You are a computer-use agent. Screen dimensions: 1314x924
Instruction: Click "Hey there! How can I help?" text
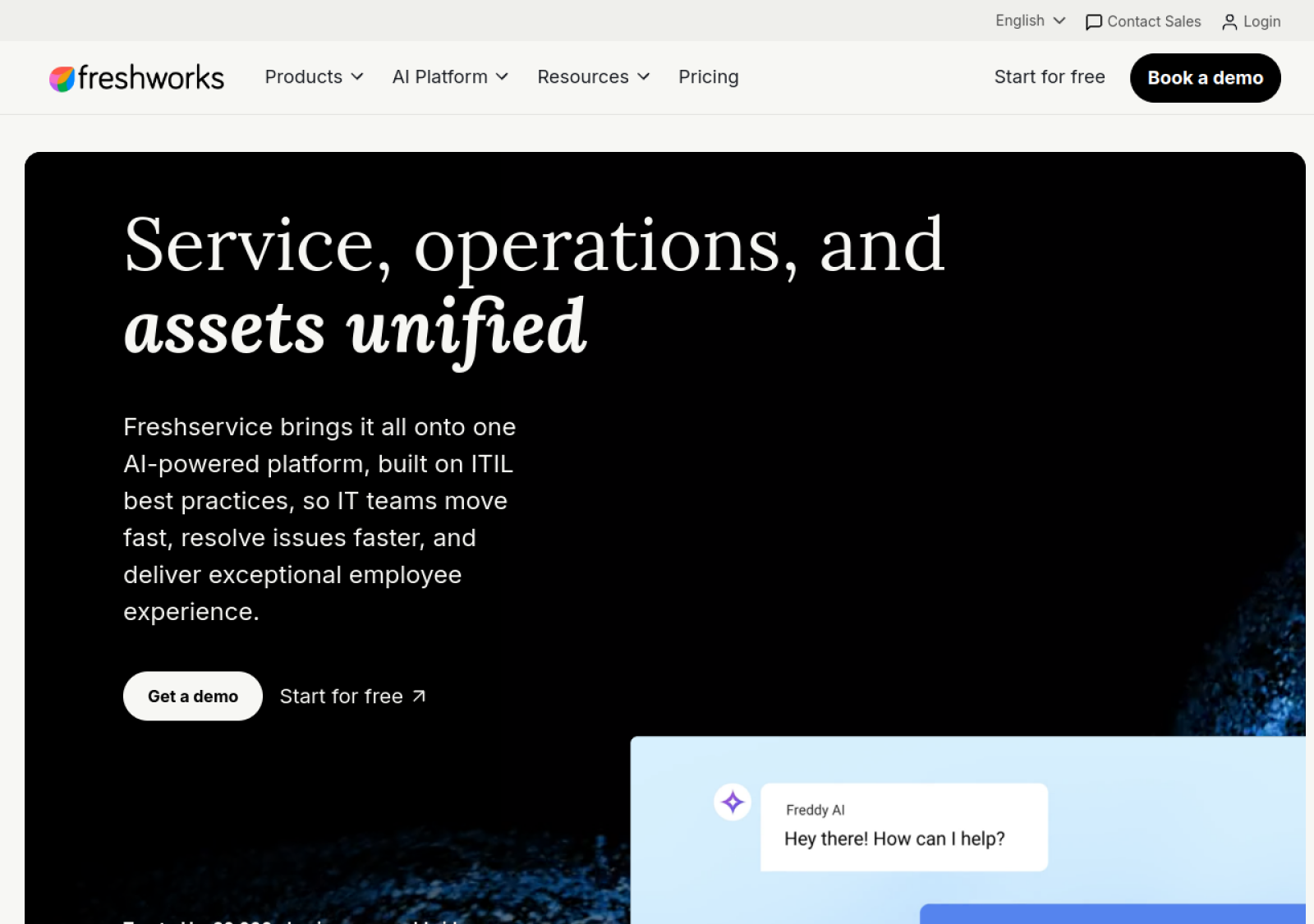894,839
